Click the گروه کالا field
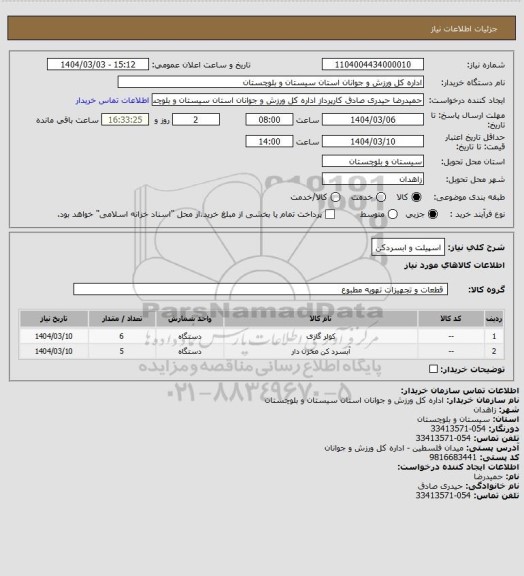The height and width of the screenshot is (576, 524). click(260, 289)
